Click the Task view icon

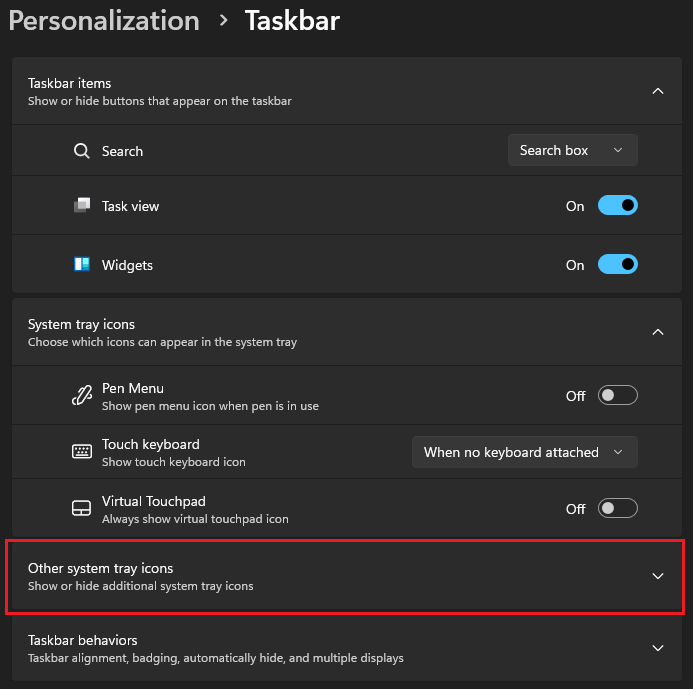tap(82, 206)
